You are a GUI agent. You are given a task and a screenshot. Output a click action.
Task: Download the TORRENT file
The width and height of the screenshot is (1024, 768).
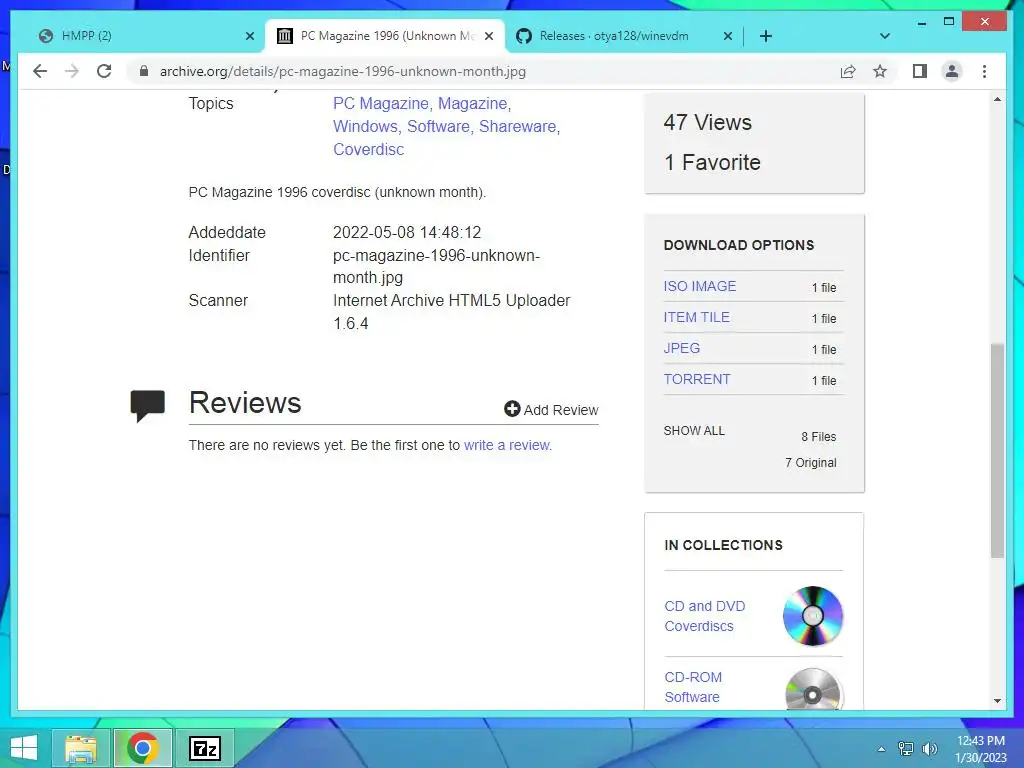[697, 379]
